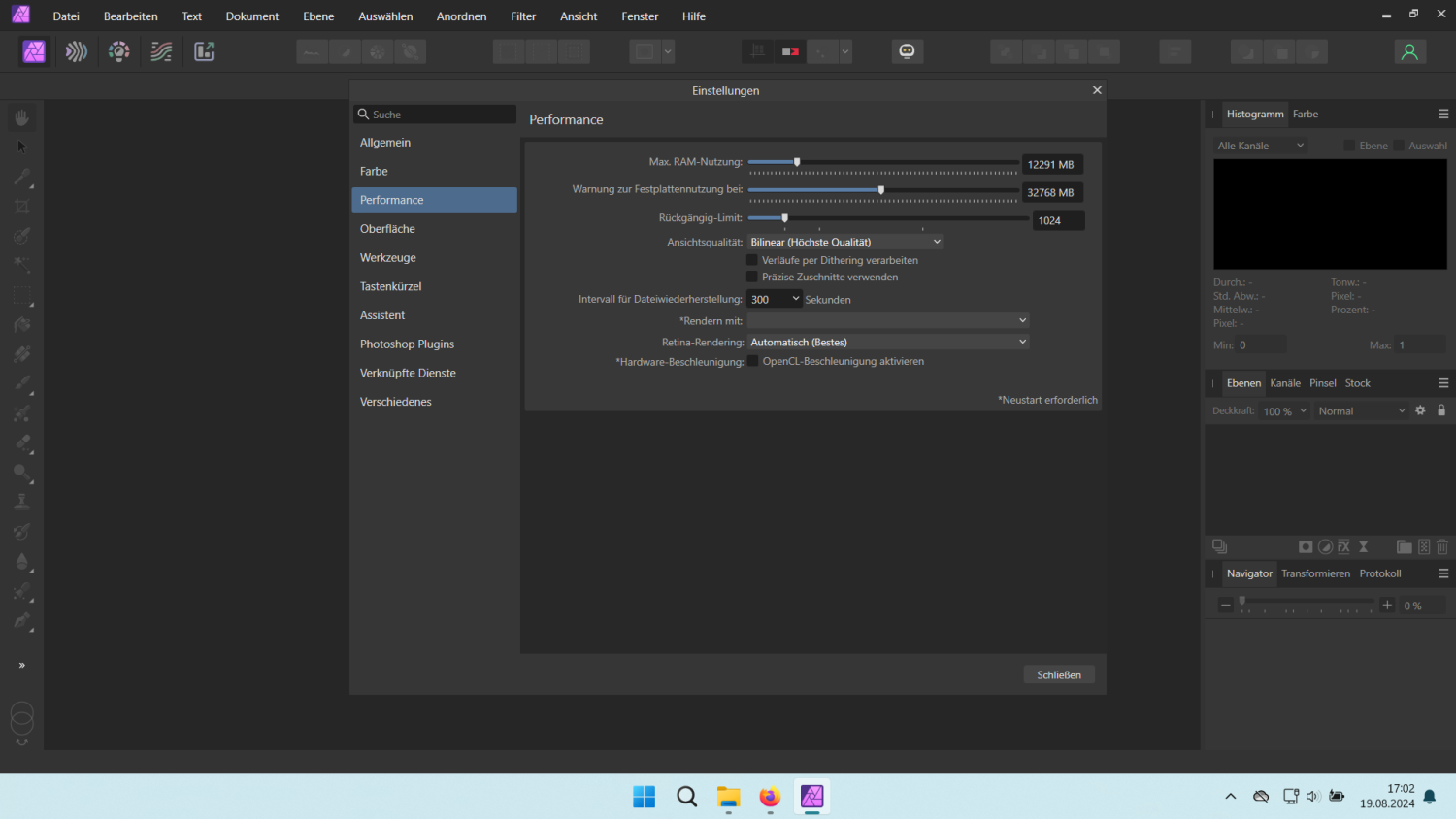
Task: Select the Tone Mapping Persona icon
Action: click(x=161, y=51)
